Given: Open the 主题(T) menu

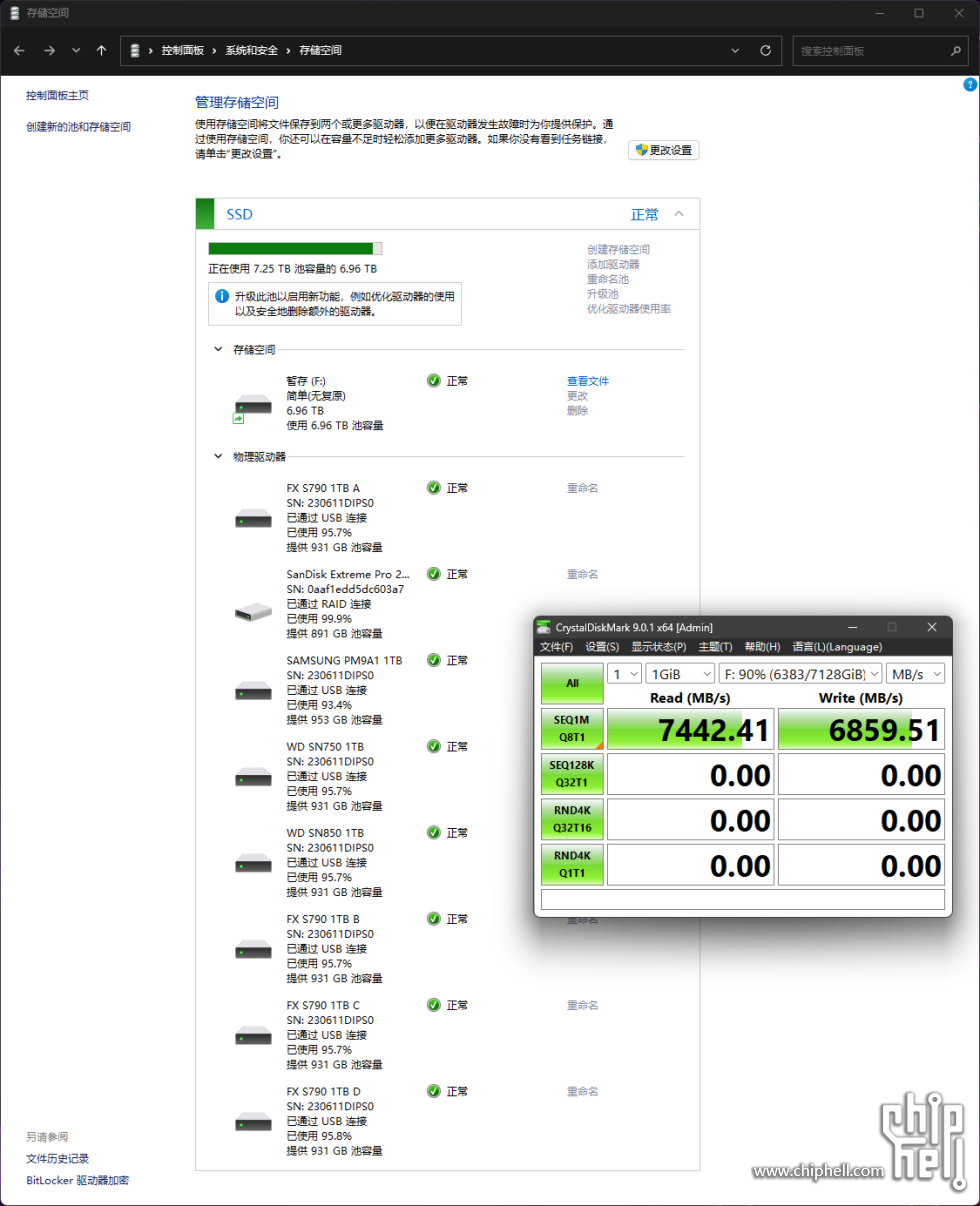Looking at the screenshot, I should click(715, 647).
